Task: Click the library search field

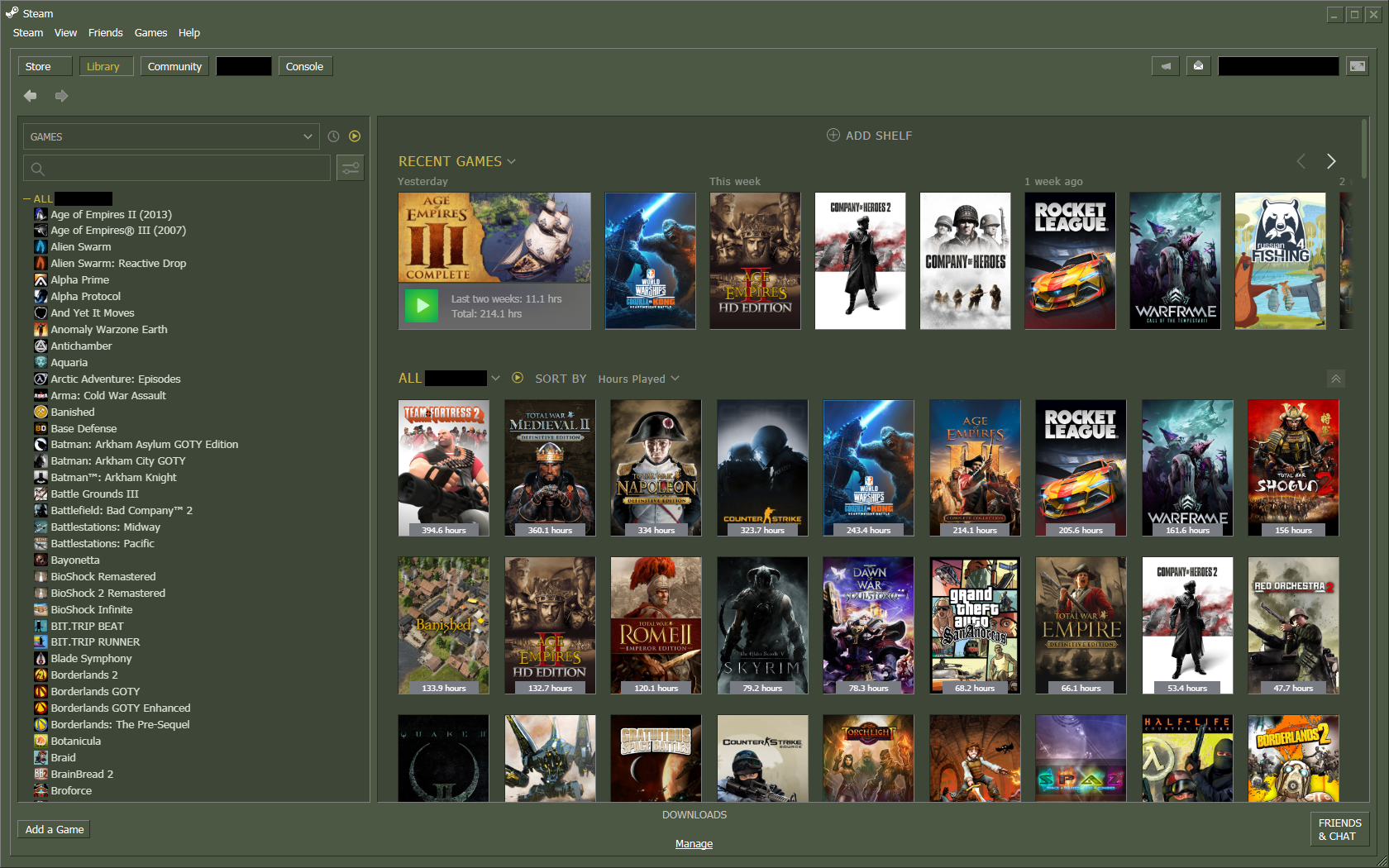Action: pyautogui.click(x=177, y=168)
